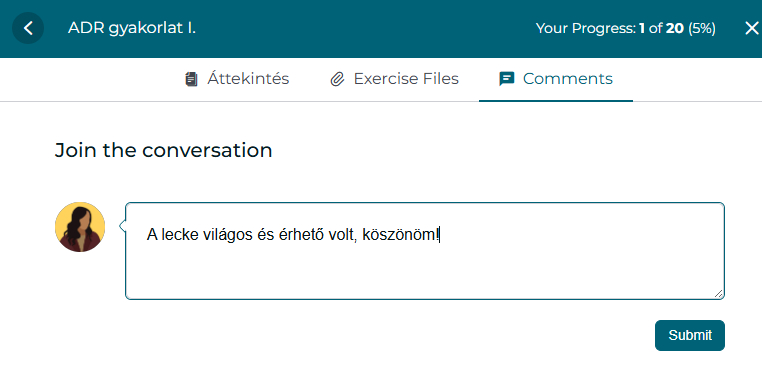The image size is (762, 374).
Task: Click the comment bubble pointer beside the avatar
Action: point(122,226)
